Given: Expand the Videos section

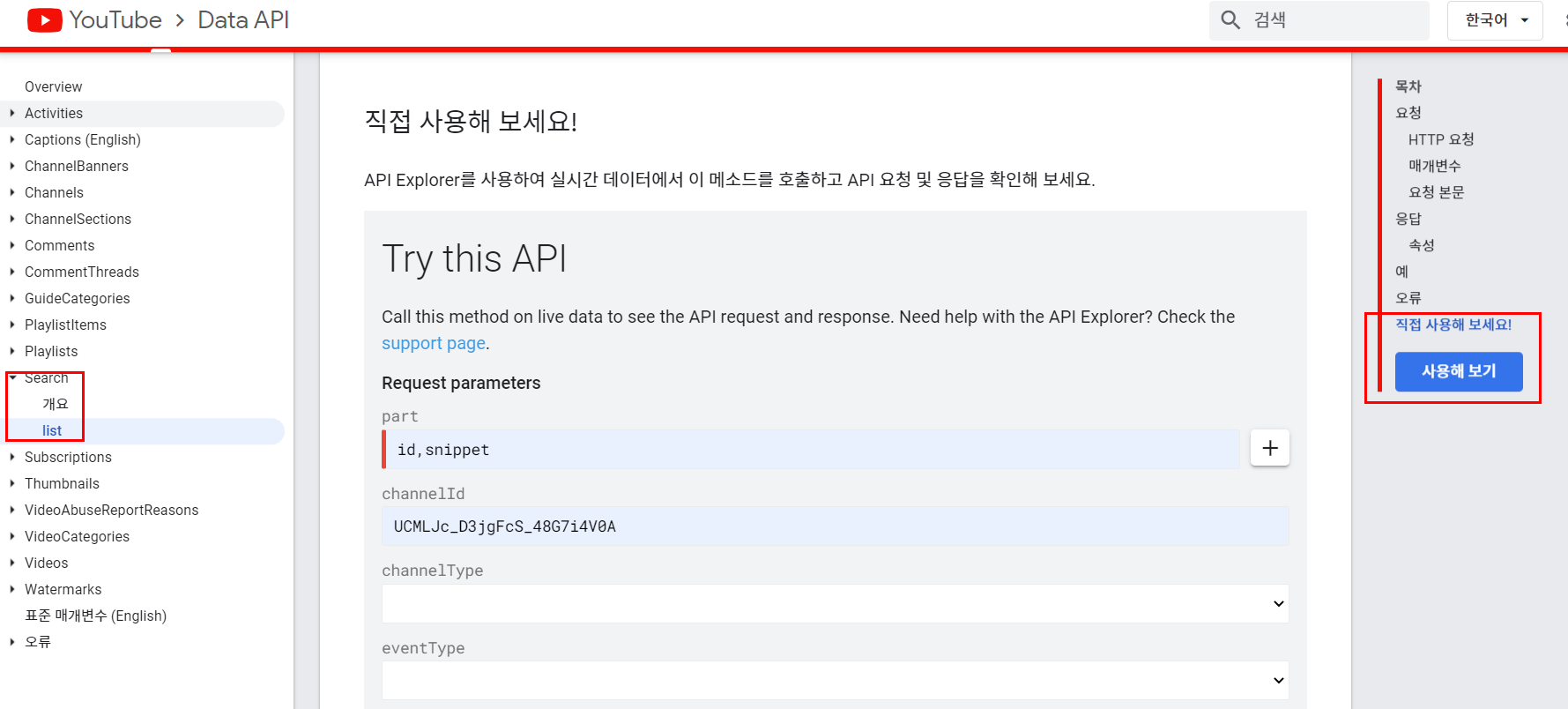Looking at the screenshot, I should pos(12,563).
